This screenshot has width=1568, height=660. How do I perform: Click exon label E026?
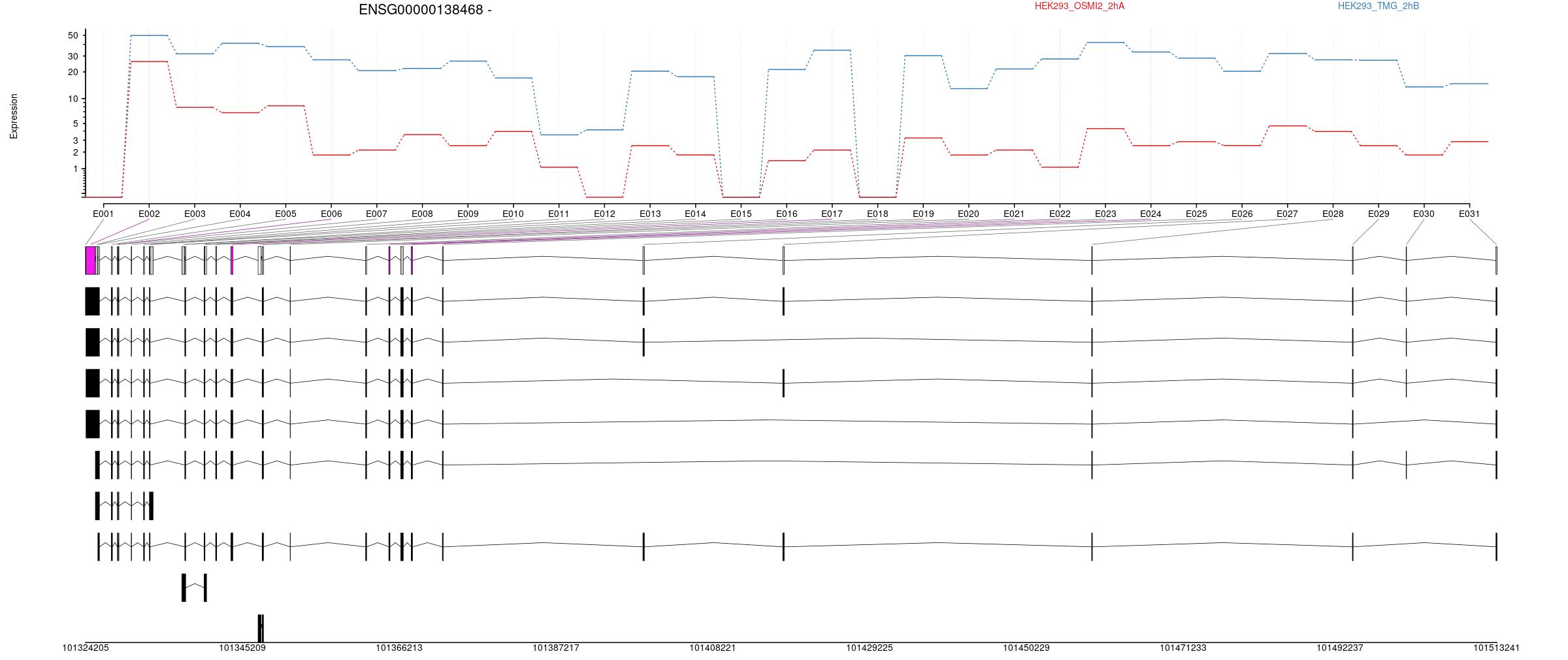[x=1242, y=214]
